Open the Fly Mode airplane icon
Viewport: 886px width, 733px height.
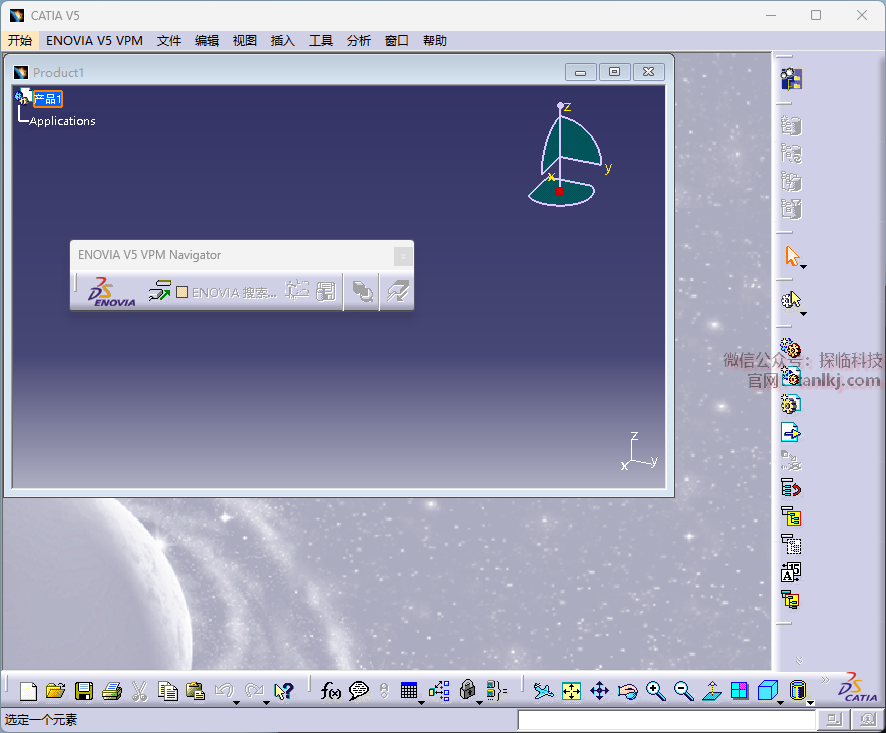[543, 691]
